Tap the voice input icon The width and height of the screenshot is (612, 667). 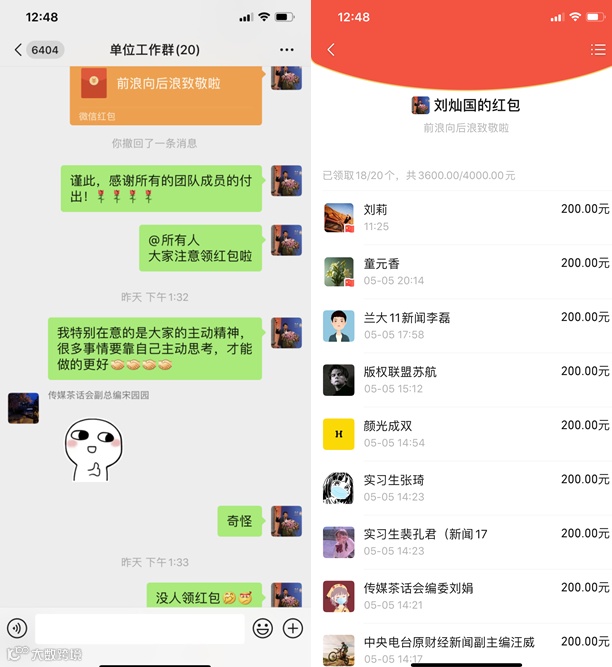coord(17,628)
